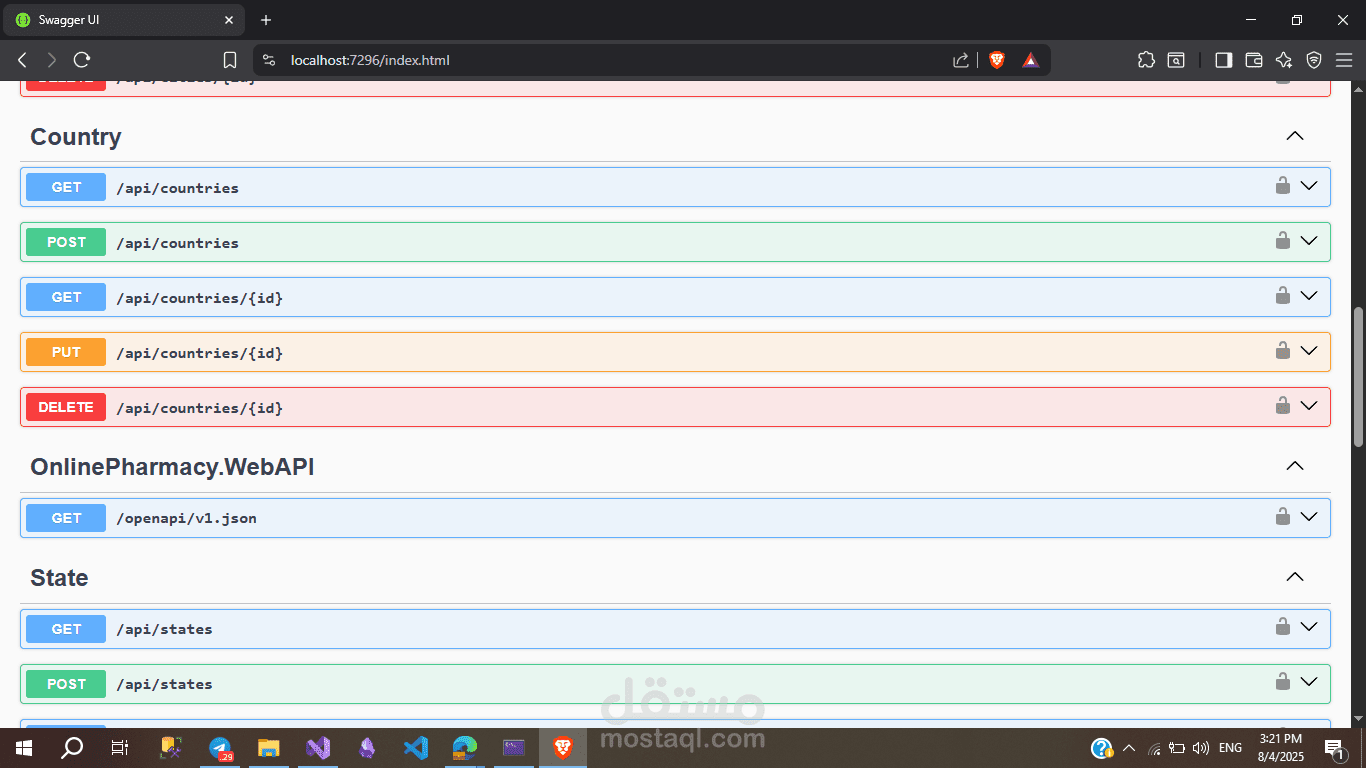1366x768 pixels.
Task: Click the lock icon on DELETE /api/countries/{id}
Action: 1282,405
